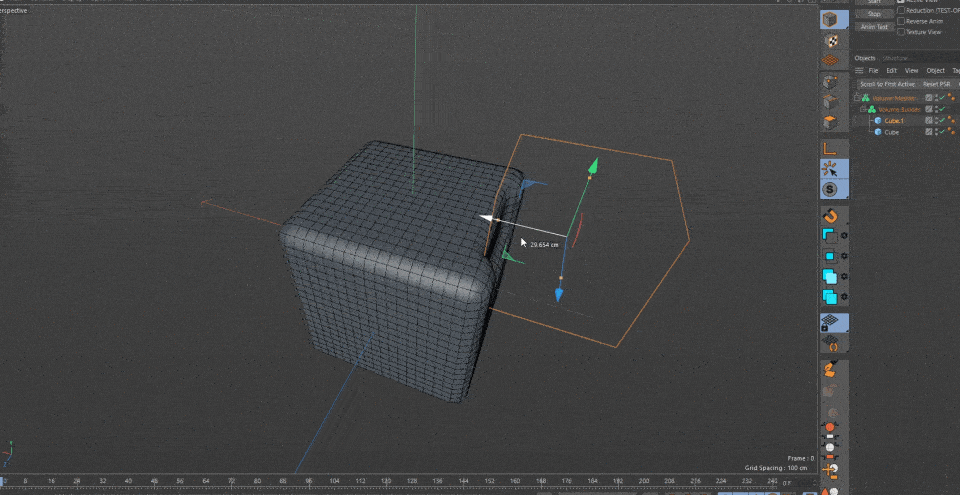This screenshot has height=495, width=960.
Task: Click the Viewport Solo S icon
Action: pos(829,189)
